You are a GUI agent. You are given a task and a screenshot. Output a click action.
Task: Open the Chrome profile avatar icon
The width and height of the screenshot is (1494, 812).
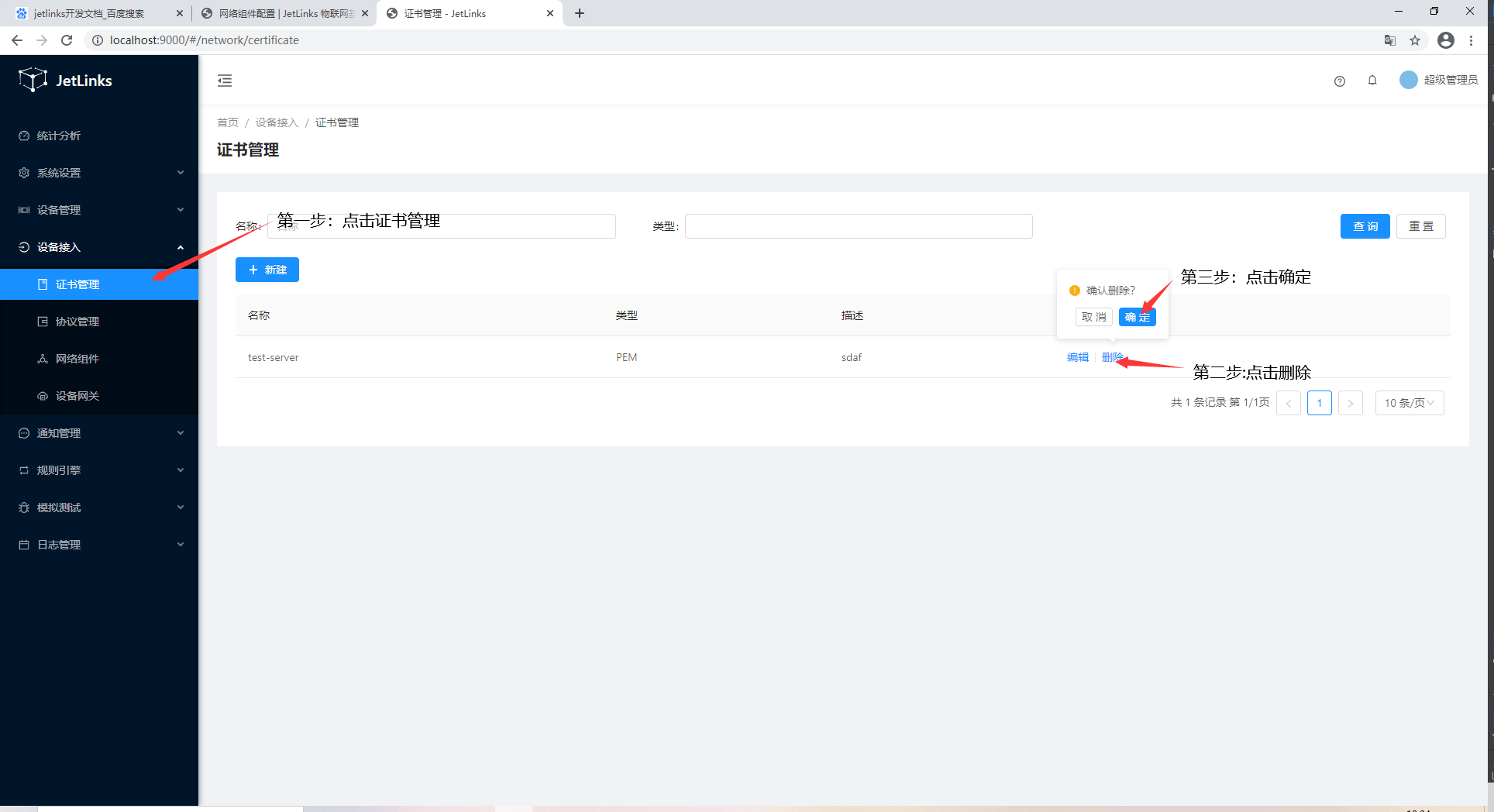pos(1445,40)
